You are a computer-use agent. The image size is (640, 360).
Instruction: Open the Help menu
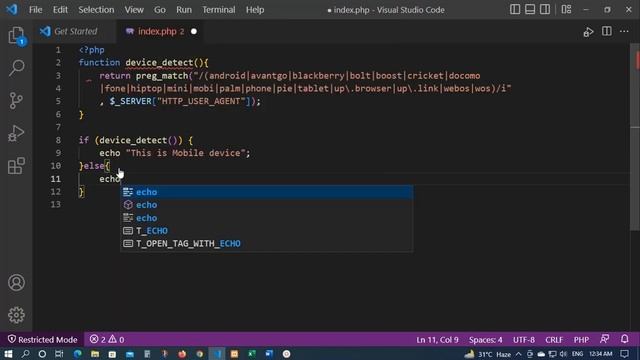point(255,10)
